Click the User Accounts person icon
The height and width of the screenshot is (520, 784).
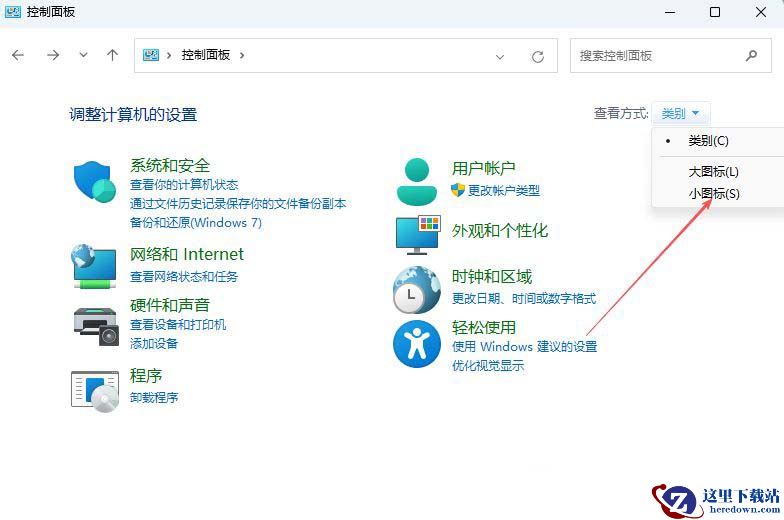coord(418,181)
